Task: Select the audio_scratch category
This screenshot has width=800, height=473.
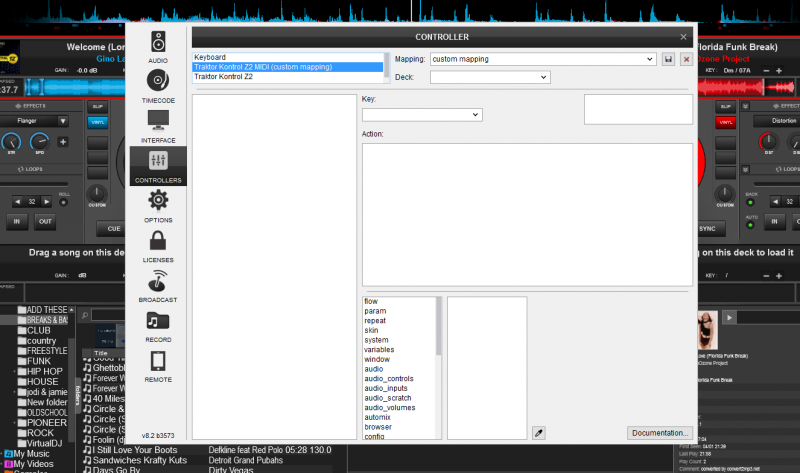Action: [388, 398]
